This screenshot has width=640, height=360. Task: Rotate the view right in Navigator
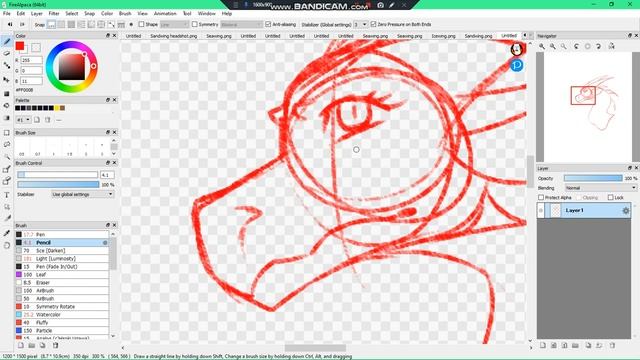click(599, 47)
